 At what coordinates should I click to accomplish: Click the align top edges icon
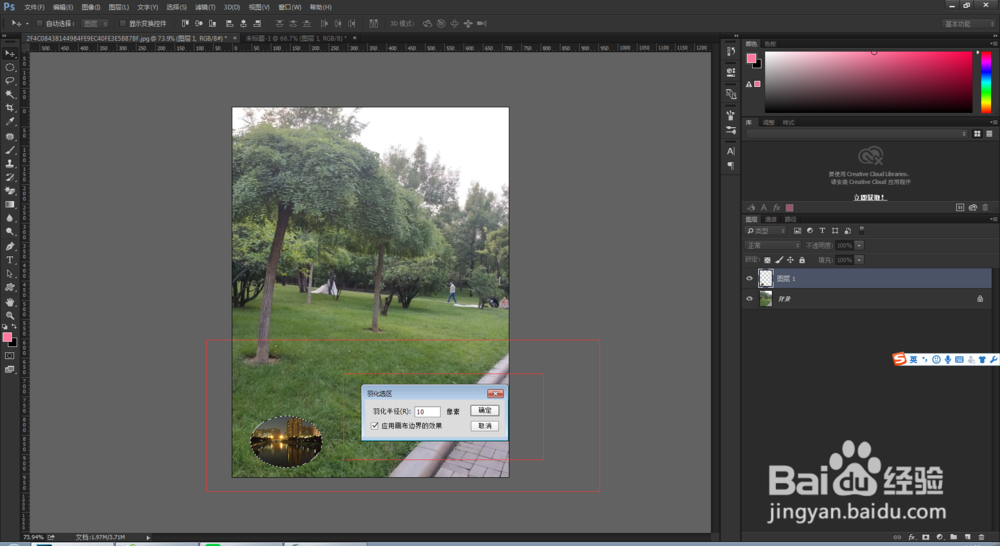[185, 24]
